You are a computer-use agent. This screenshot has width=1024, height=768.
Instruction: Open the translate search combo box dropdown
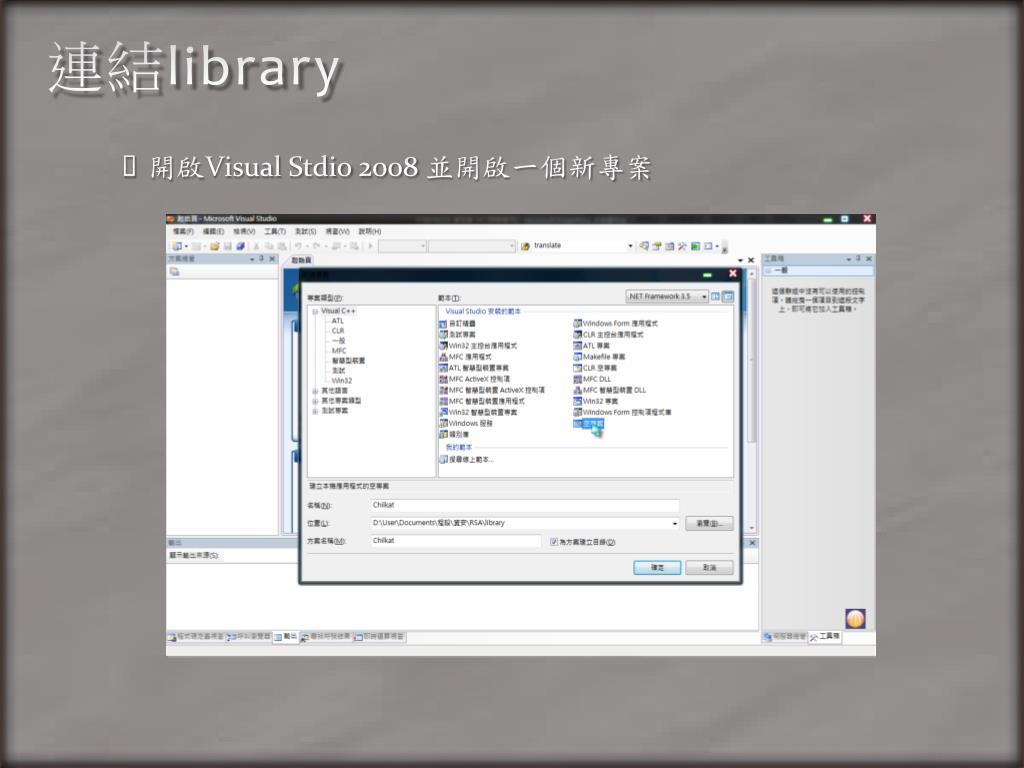coord(630,246)
